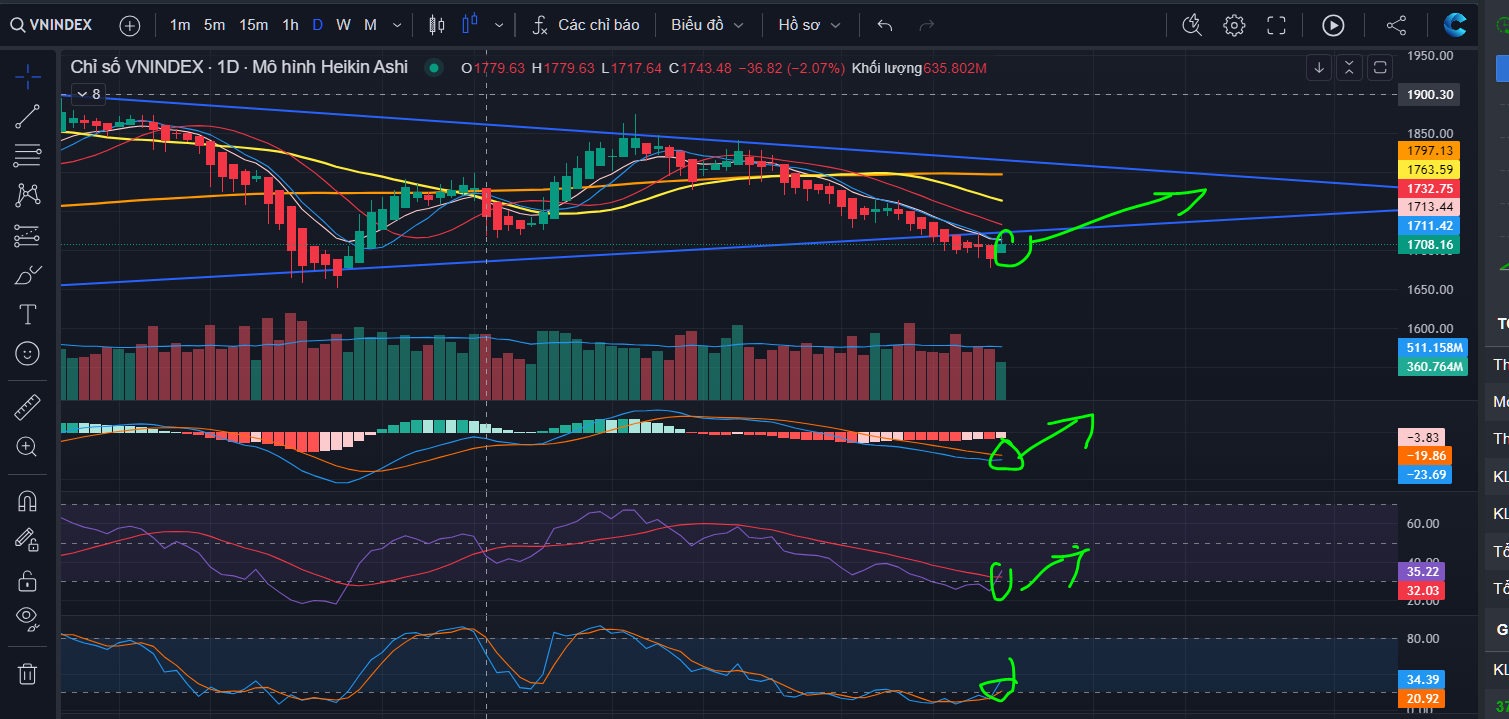The height and width of the screenshot is (719, 1509).
Task: Move the chart pane down
Action: coord(1320,68)
